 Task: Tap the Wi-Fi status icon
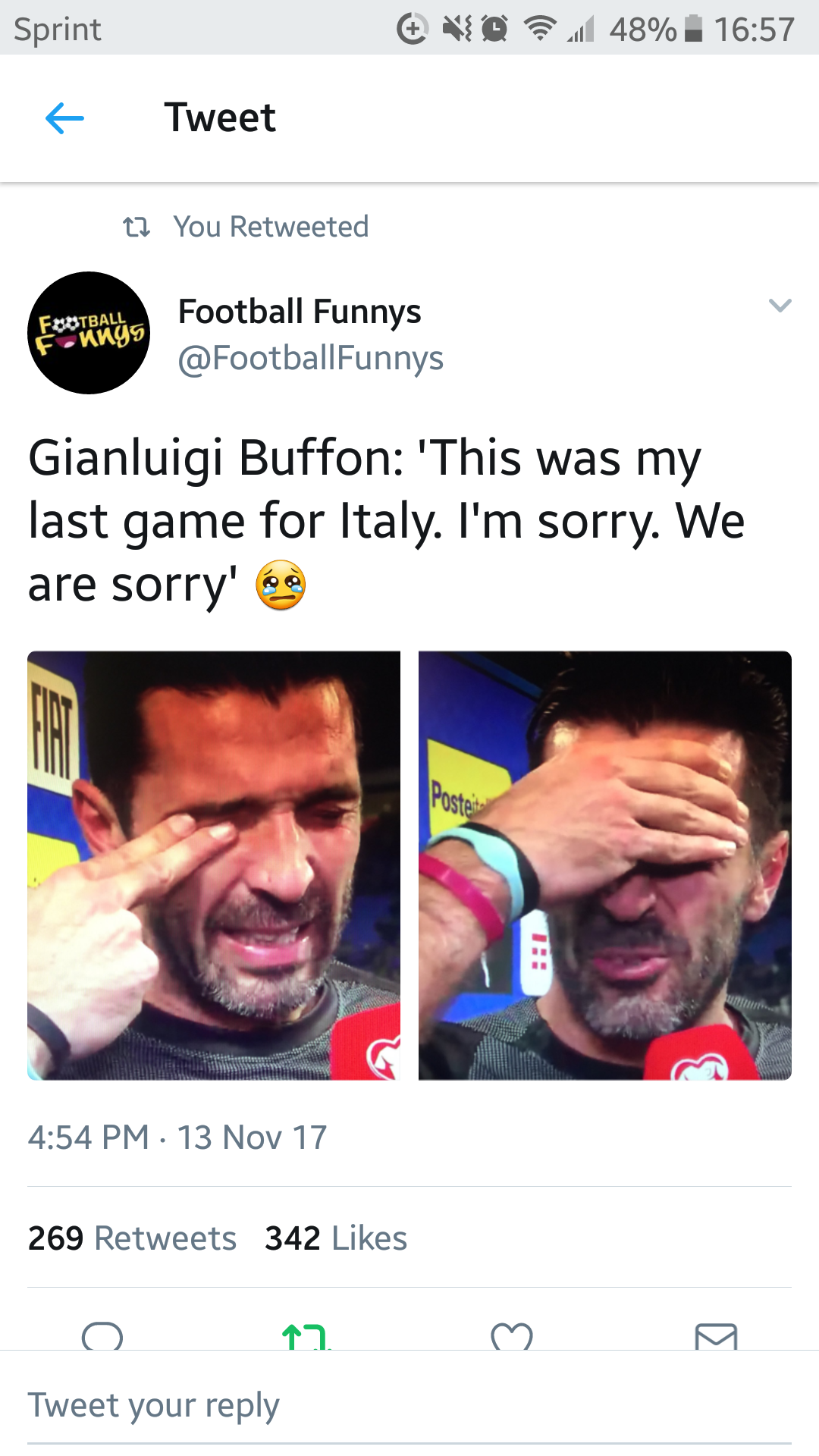click(539, 29)
